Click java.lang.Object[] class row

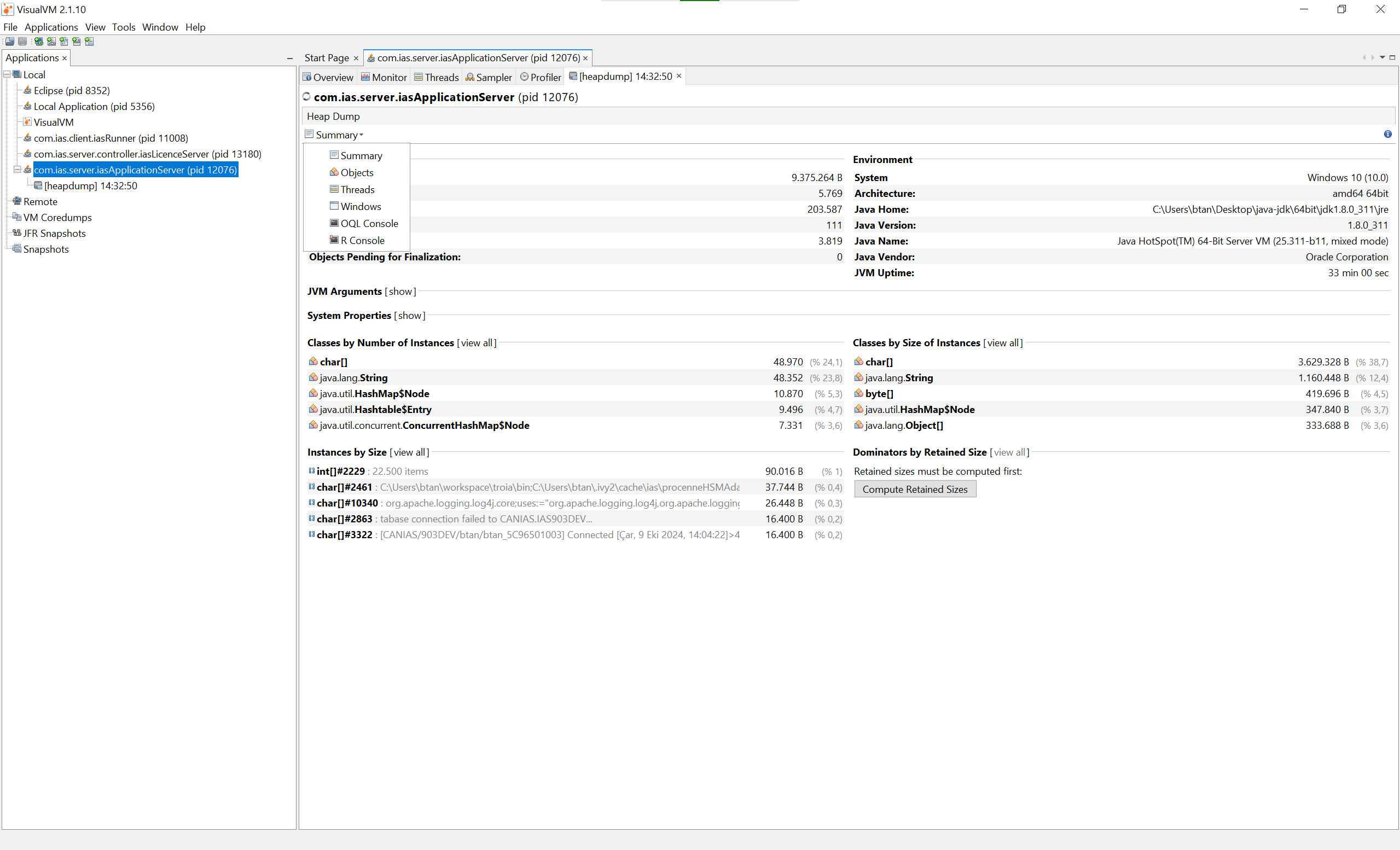click(1120, 425)
